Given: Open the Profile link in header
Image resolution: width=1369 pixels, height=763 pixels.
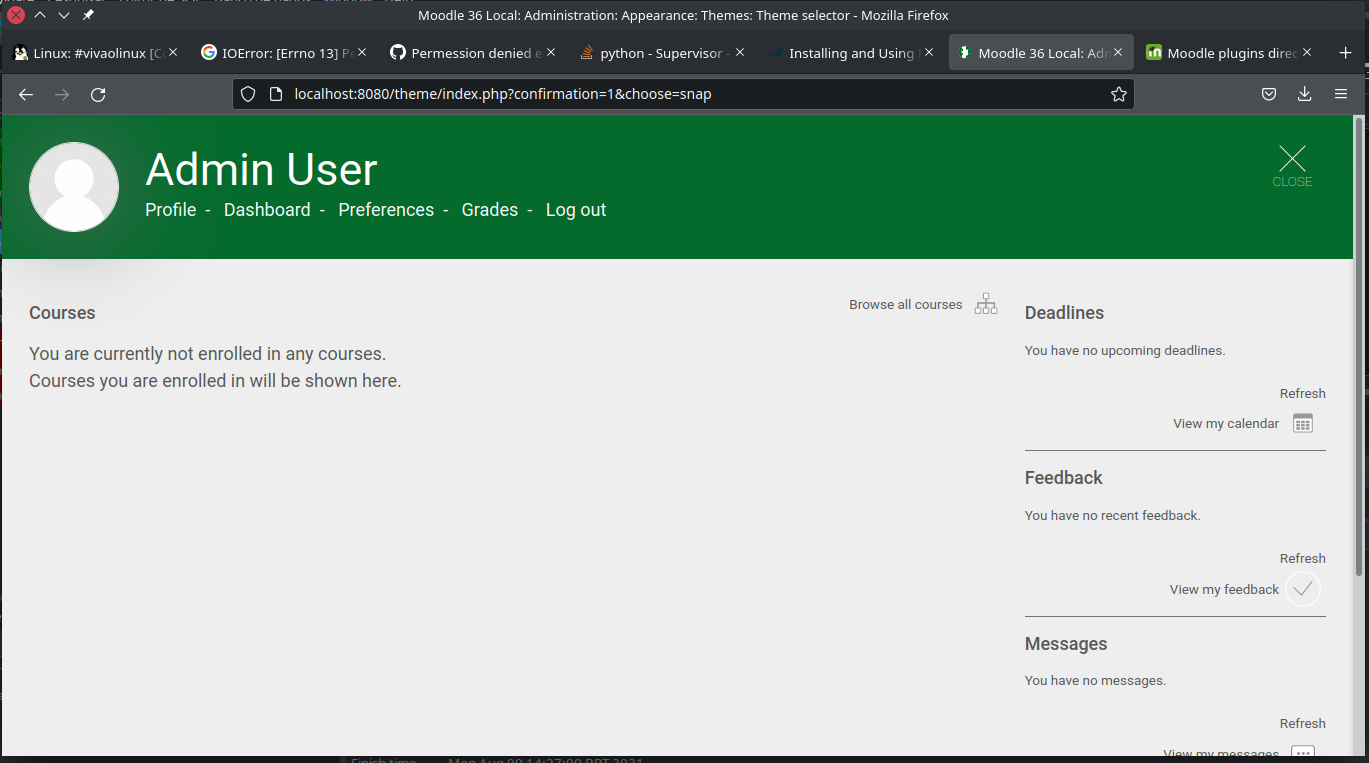Looking at the screenshot, I should [171, 210].
